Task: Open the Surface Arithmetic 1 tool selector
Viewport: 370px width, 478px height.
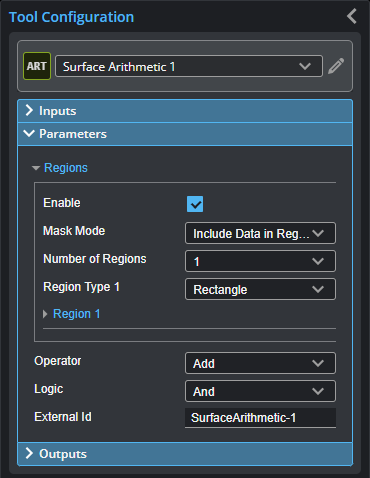Action: click(x=189, y=66)
